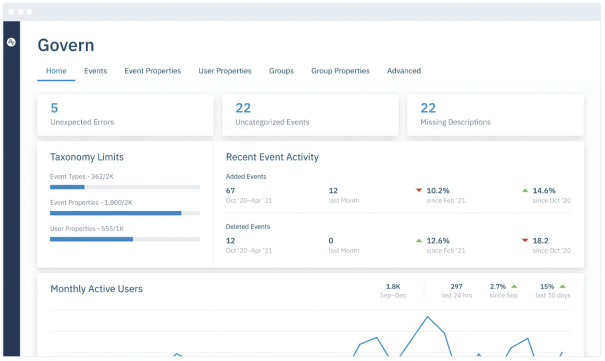Click the red down arrow beside 18.2
This screenshot has width=605, height=361.
[x=525, y=240]
